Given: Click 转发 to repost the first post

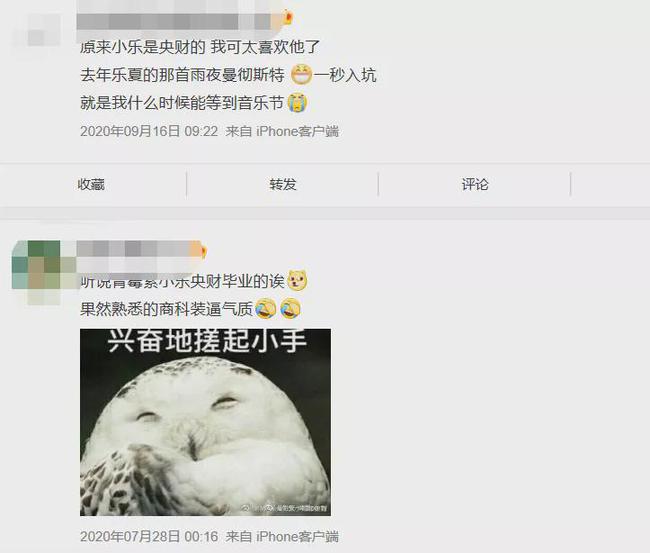Looking at the screenshot, I should pyautogui.click(x=283, y=184).
